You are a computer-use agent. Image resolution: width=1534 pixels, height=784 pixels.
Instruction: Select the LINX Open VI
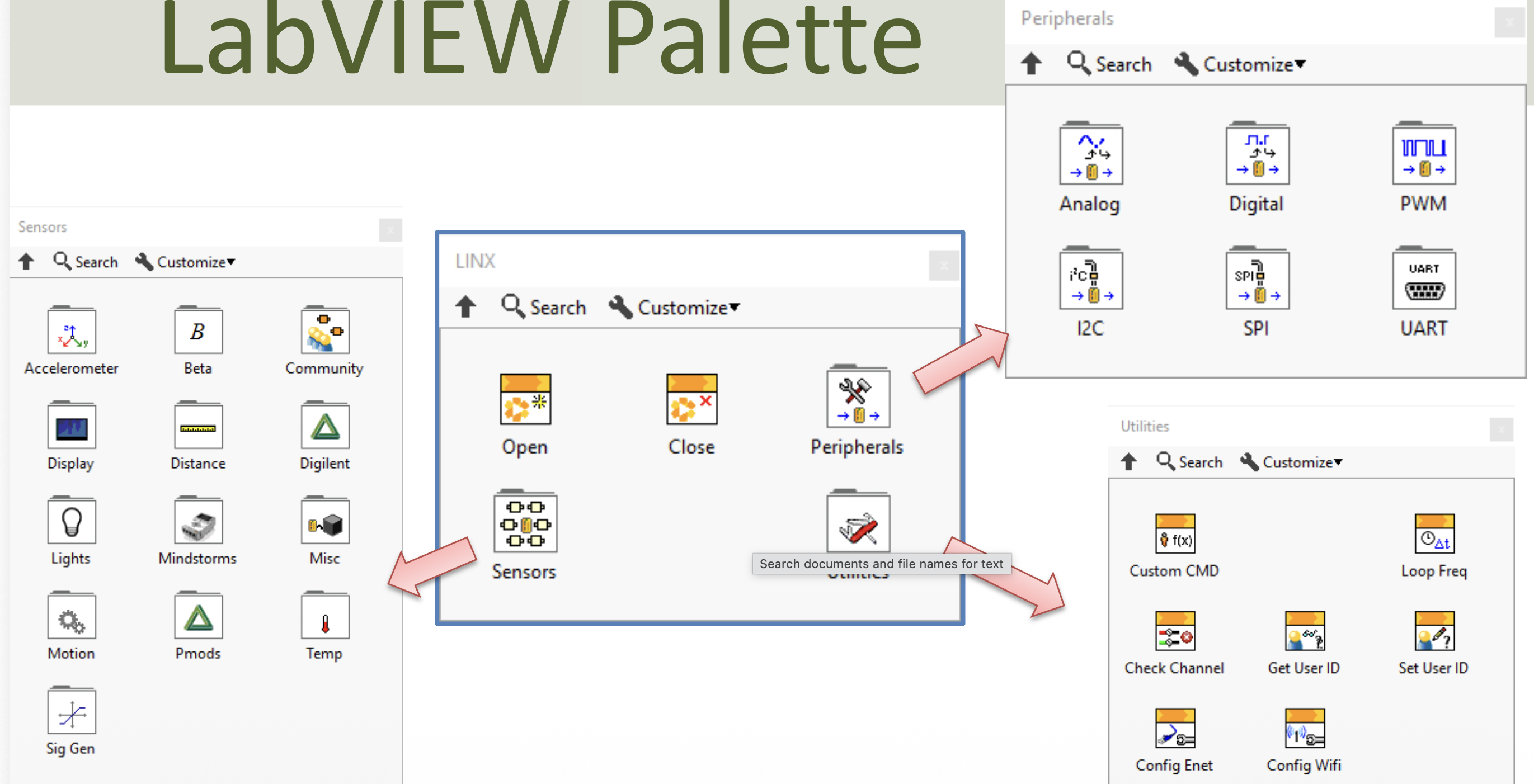(x=525, y=399)
